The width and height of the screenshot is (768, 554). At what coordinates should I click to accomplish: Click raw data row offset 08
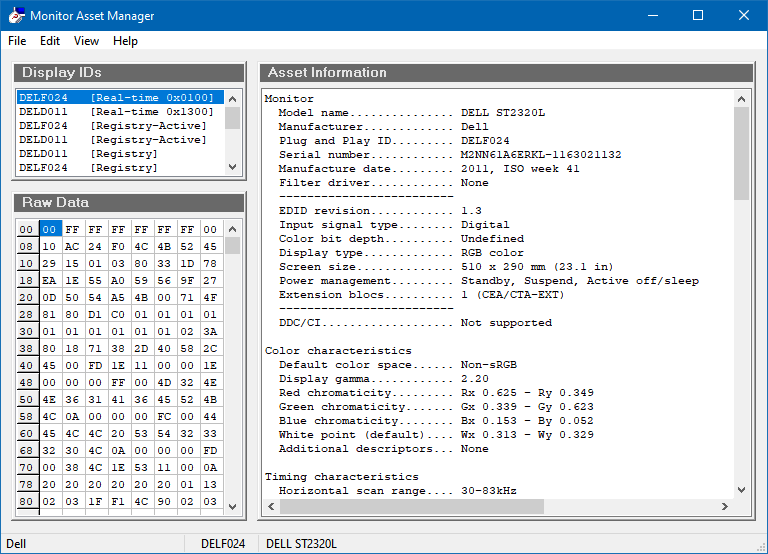[26, 246]
